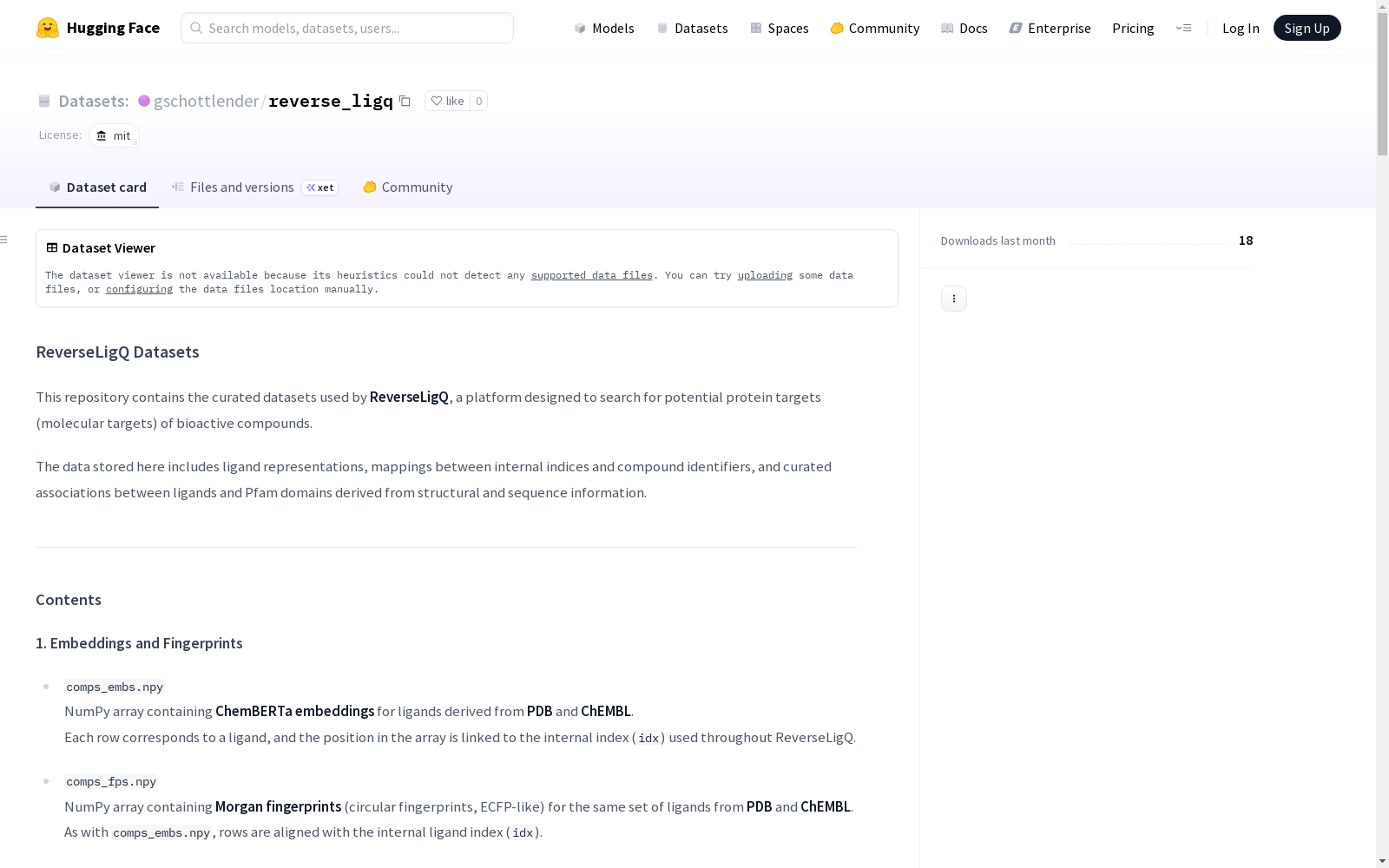1389x868 pixels.
Task: Open the dataset Community tab
Action: point(408,187)
